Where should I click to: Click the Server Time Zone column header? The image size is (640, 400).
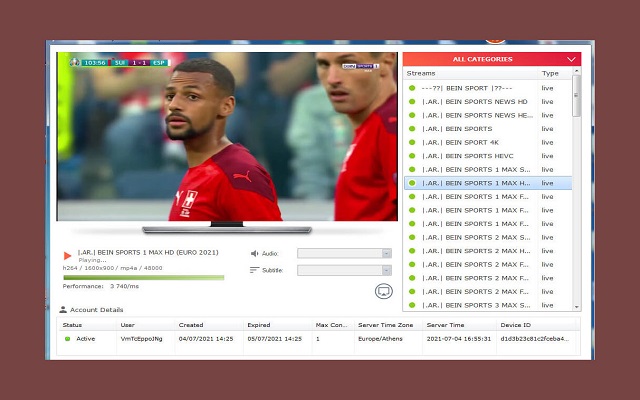[388, 325]
